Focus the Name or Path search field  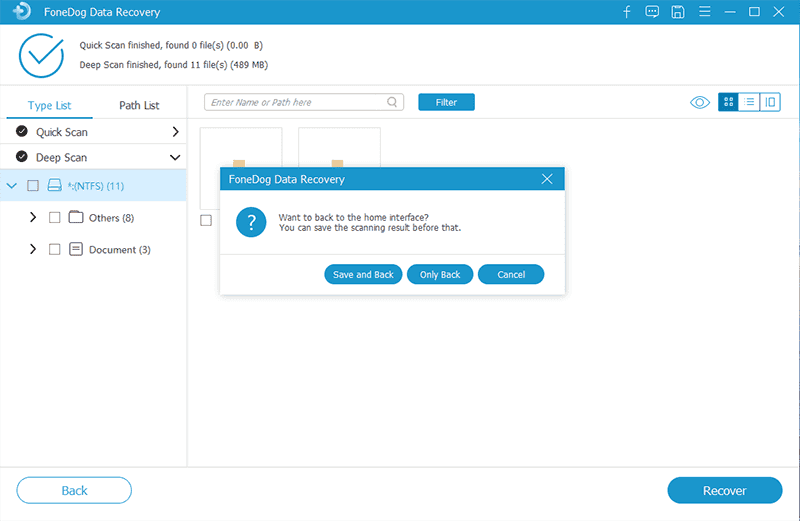tap(304, 102)
